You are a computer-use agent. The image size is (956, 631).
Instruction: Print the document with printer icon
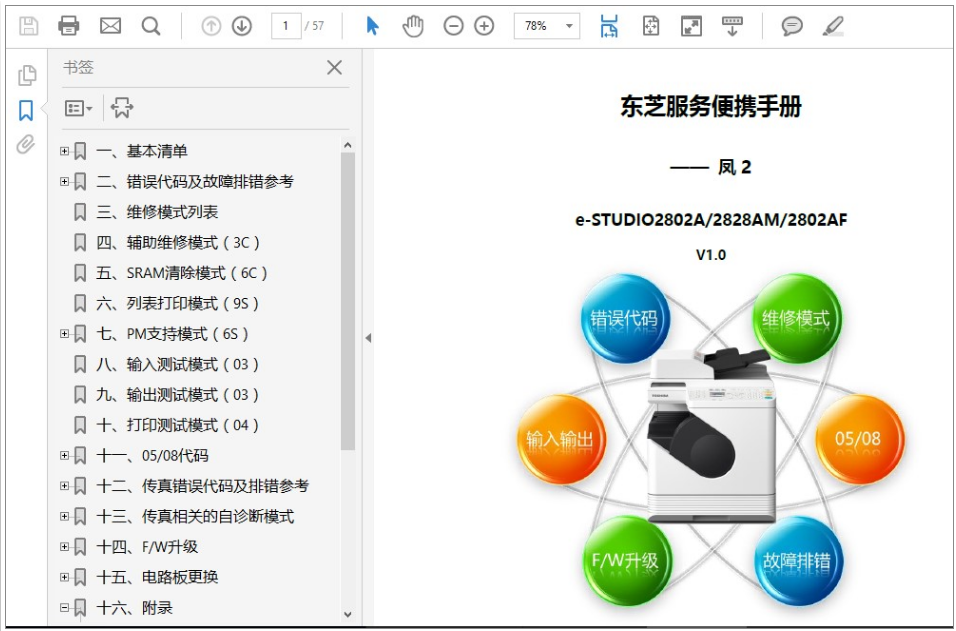[68, 26]
